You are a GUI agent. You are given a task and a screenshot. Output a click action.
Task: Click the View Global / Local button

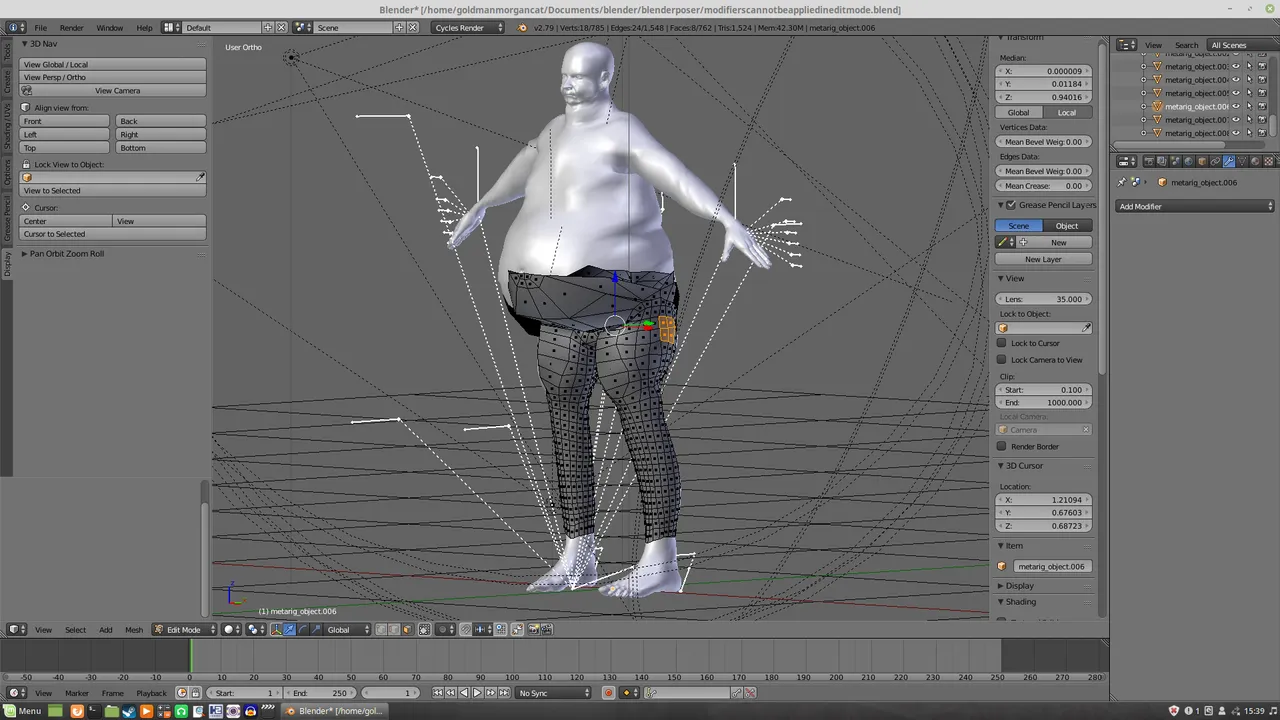(113, 64)
